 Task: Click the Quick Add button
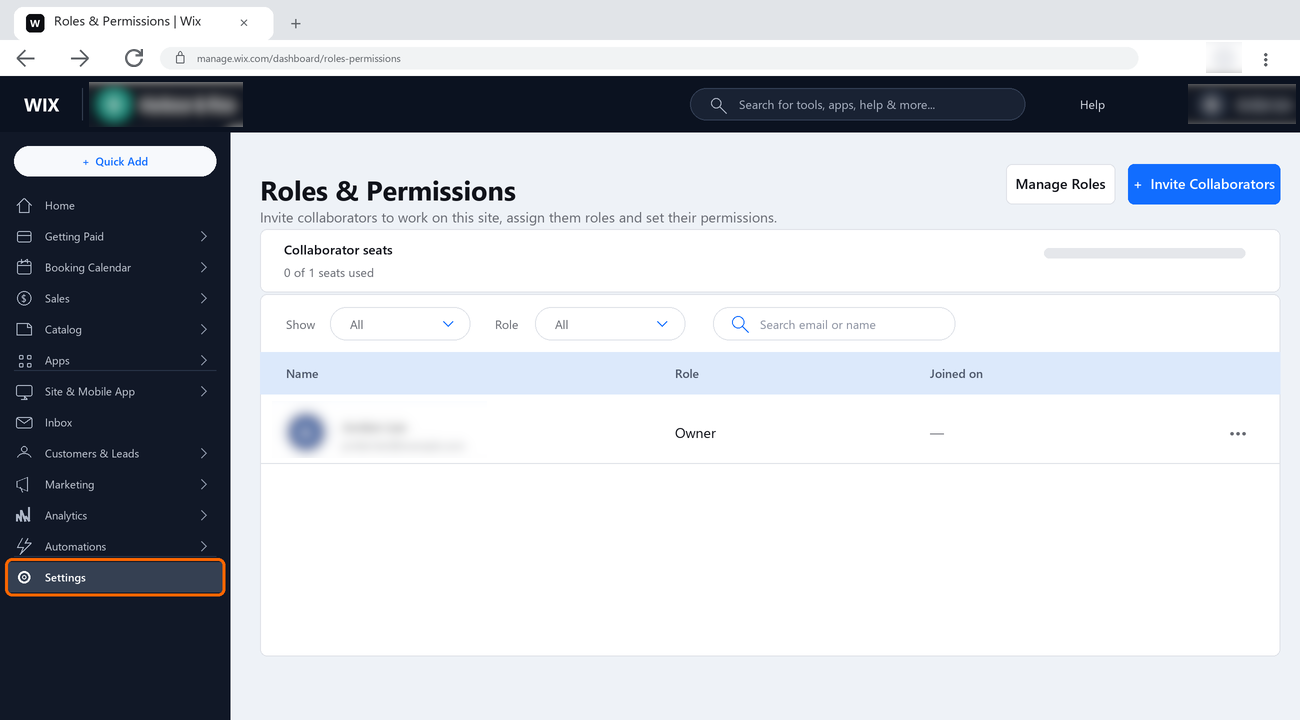[x=115, y=161]
